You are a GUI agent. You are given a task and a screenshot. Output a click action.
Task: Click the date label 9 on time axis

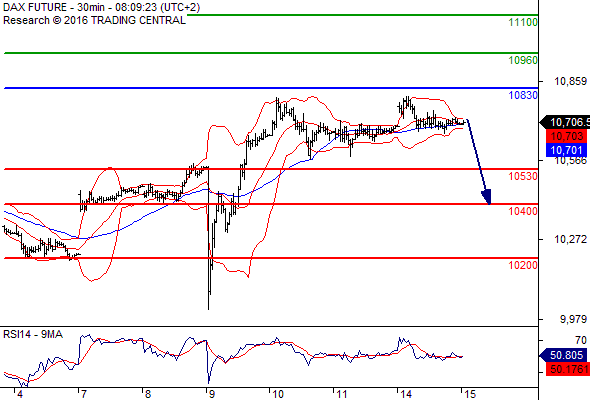coord(211,394)
